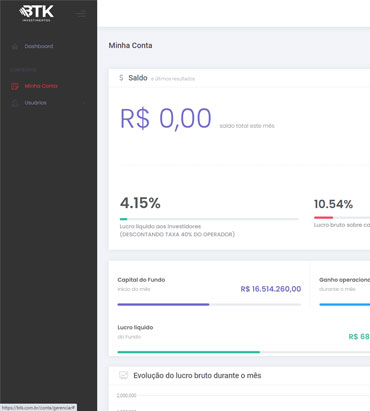Expand the Usuários submenu arrow
370x411 pixels.
pyautogui.click(x=84, y=103)
